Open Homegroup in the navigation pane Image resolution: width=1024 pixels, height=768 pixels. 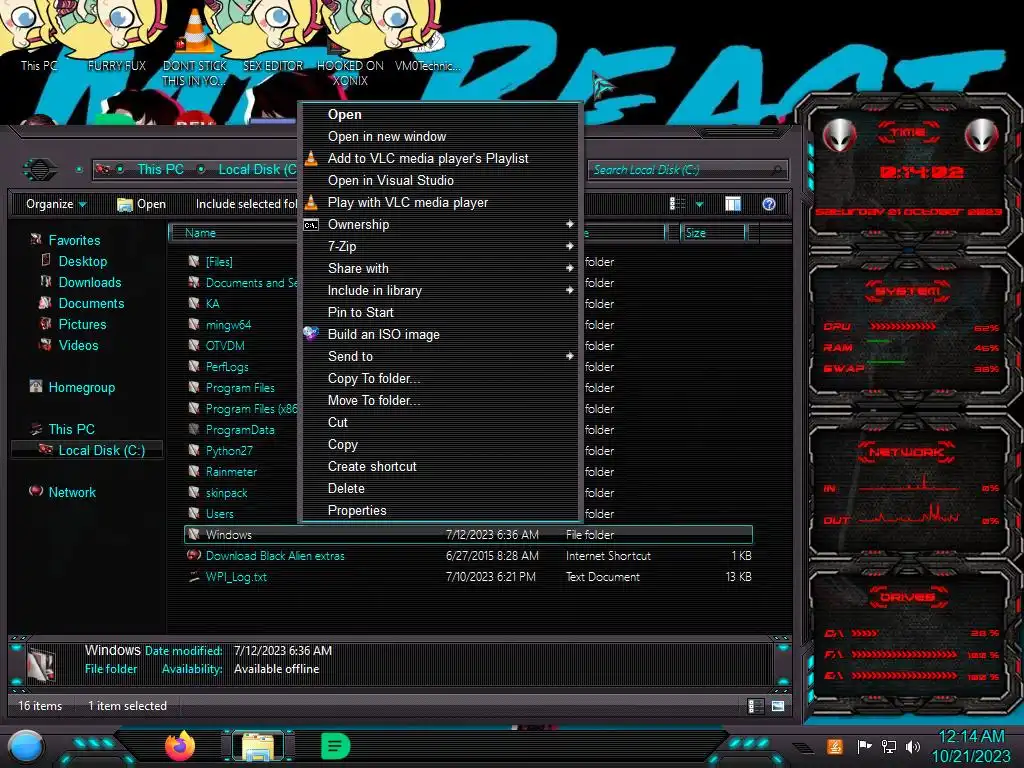[82, 387]
